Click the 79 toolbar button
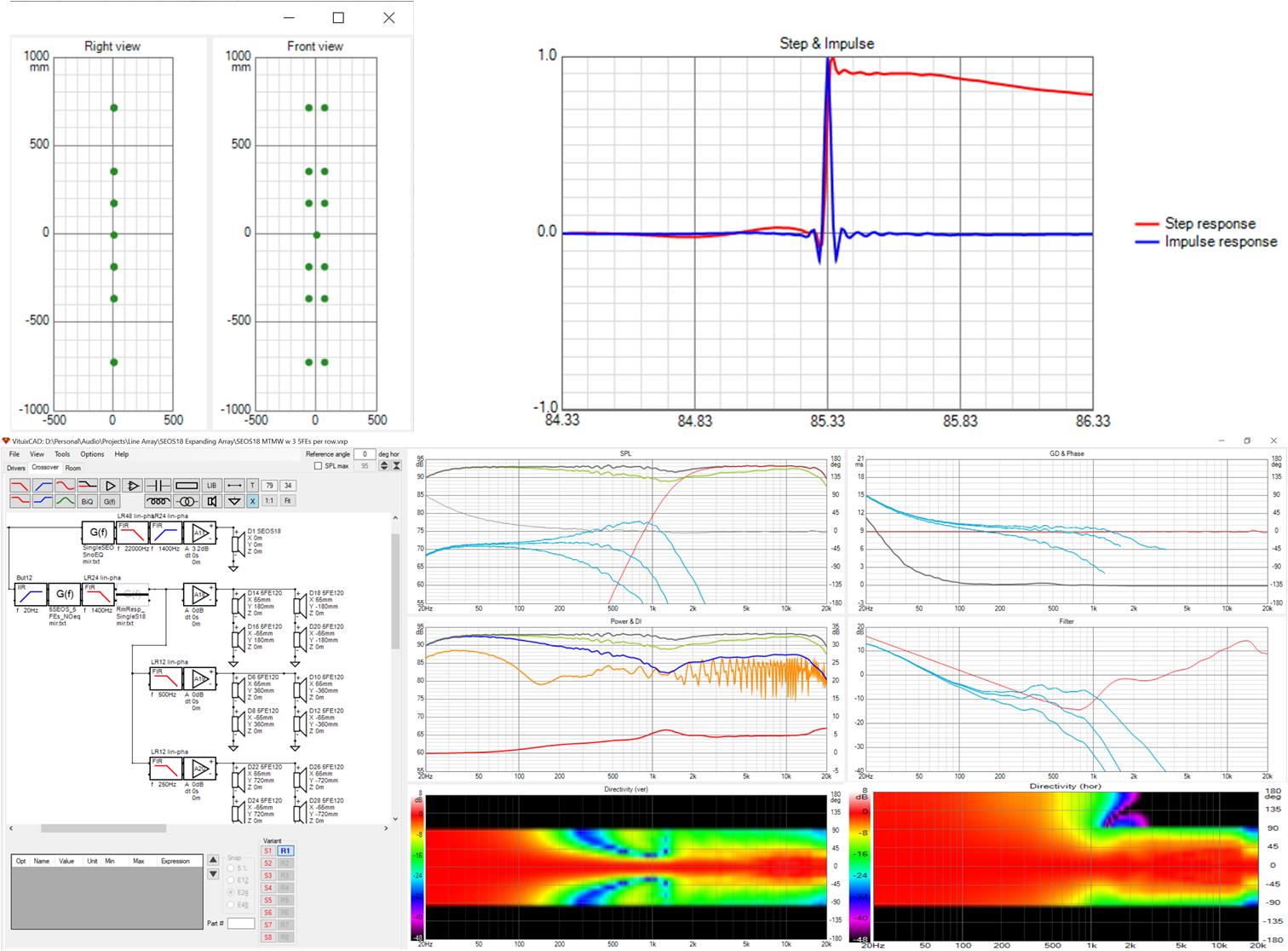Screen dimensions: 1288x951 tap(269, 486)
